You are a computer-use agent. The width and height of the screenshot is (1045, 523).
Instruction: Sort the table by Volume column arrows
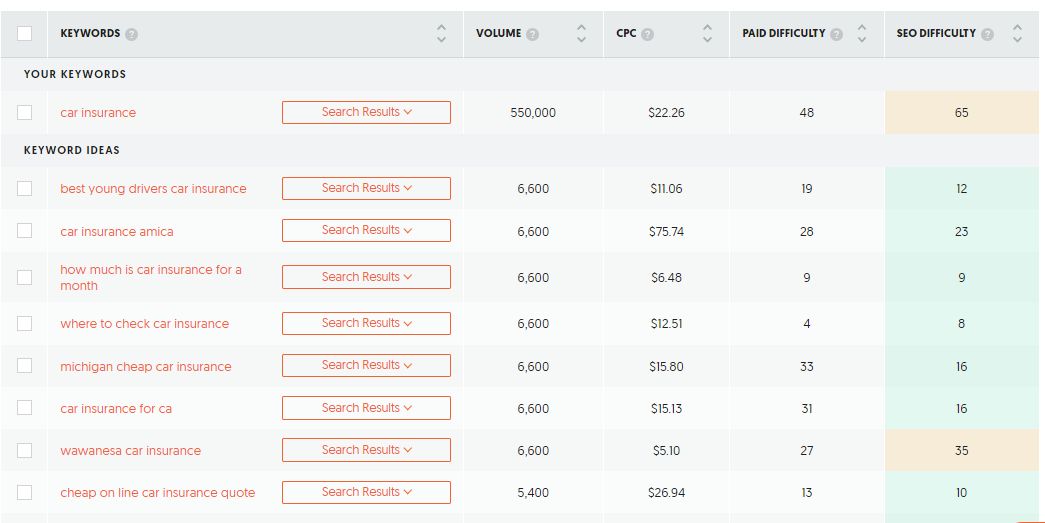pyautogui.click(x=581, y=34)
